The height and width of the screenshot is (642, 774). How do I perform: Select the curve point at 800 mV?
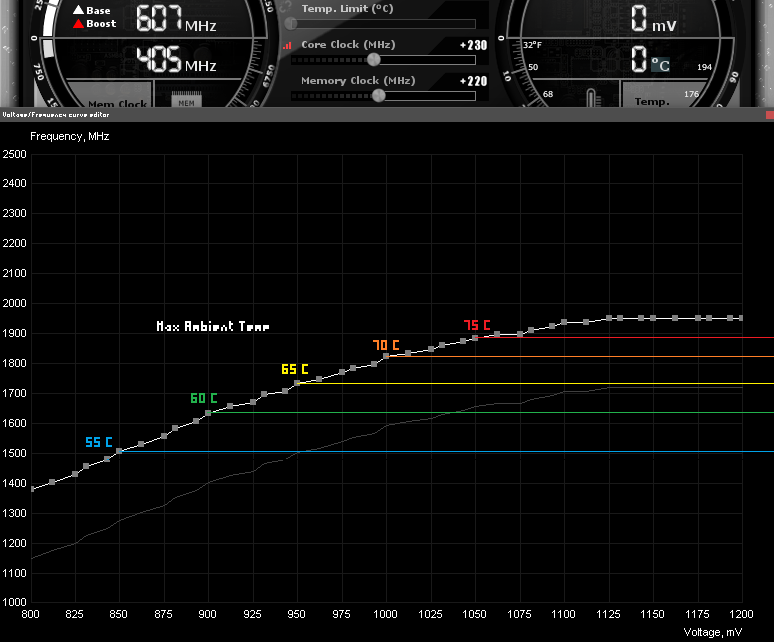(x=32, y=489)
